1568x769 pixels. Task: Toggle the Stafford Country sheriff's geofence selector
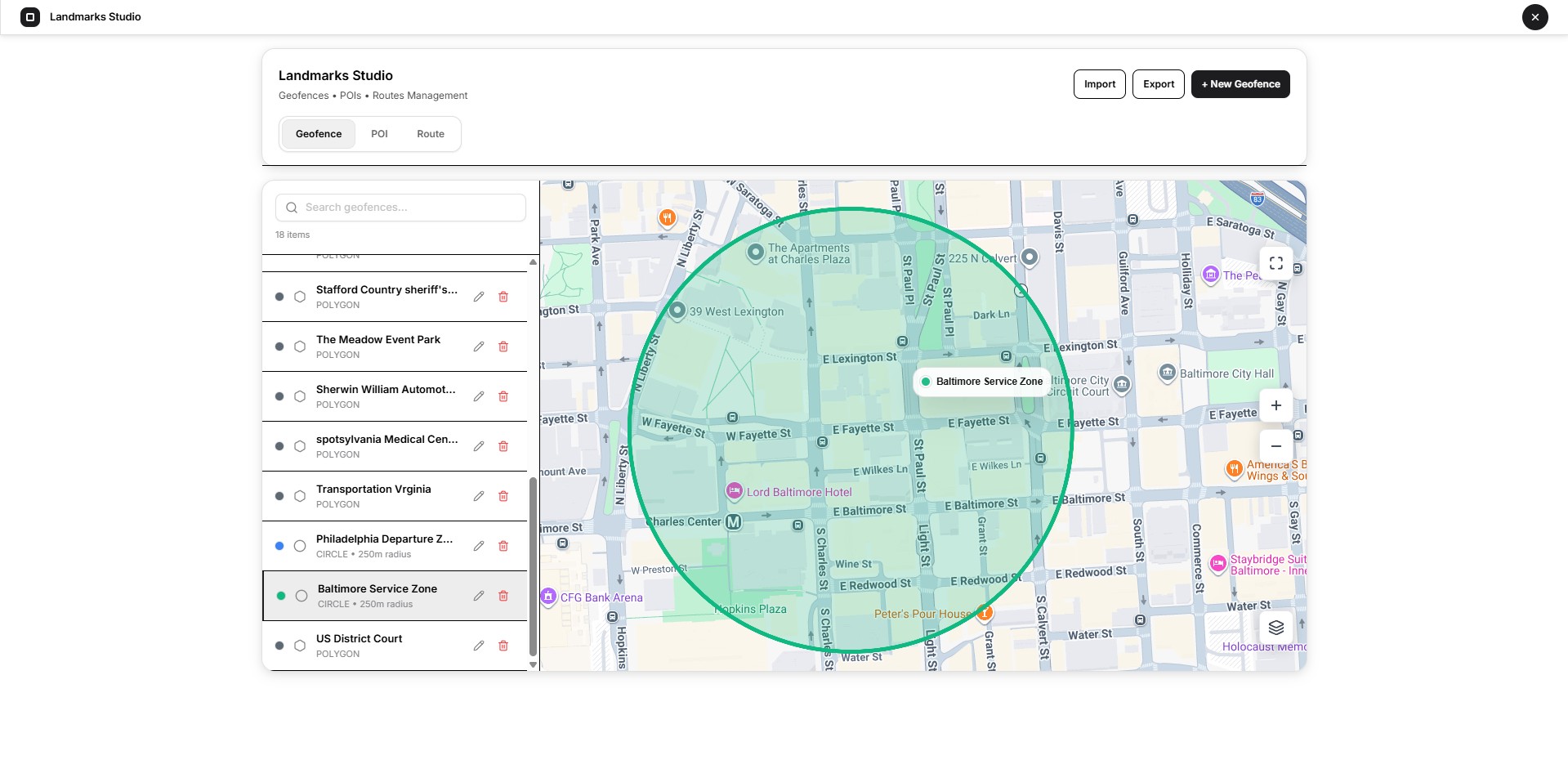coord(300,297)
